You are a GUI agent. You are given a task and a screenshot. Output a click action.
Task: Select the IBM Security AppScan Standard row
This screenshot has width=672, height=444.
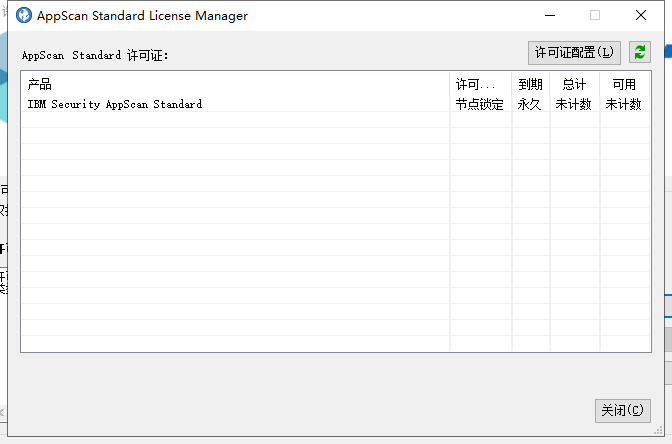(114, 104)
